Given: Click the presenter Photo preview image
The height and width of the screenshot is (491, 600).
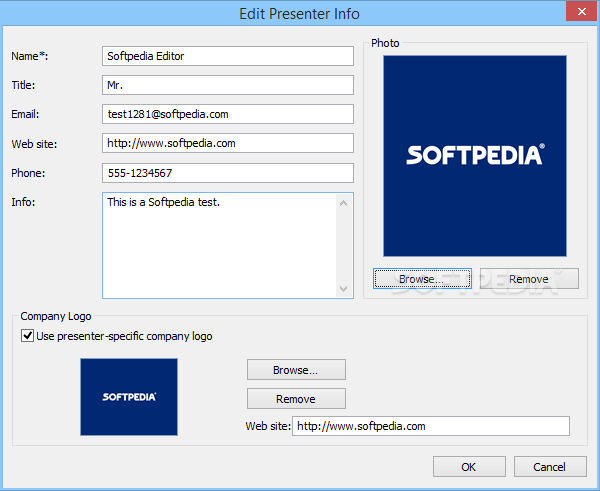Looking at the screenshot, I should tap(475, 156).
